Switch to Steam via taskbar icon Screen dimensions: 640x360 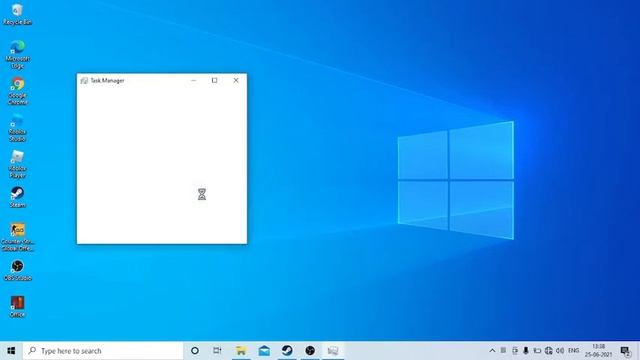(287, 351)
